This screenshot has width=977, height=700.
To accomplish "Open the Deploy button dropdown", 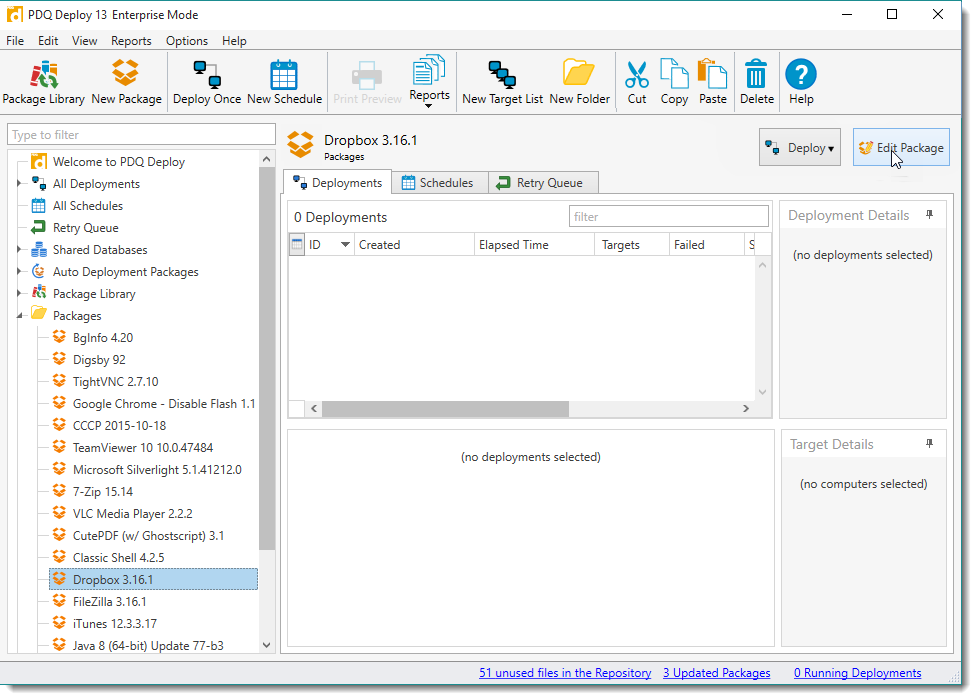I will (799, 148).
